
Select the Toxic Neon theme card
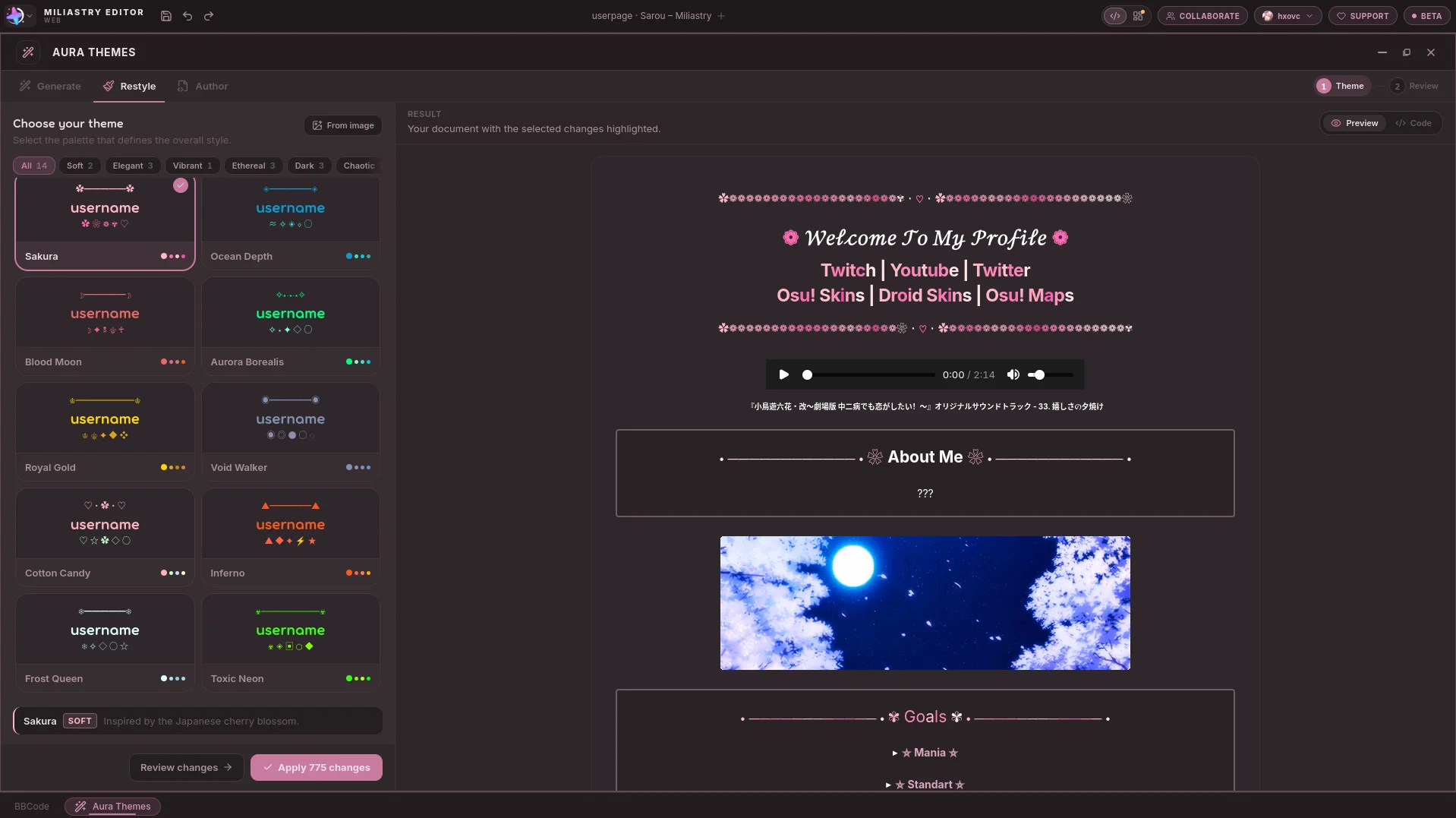[x=291, y=643]
